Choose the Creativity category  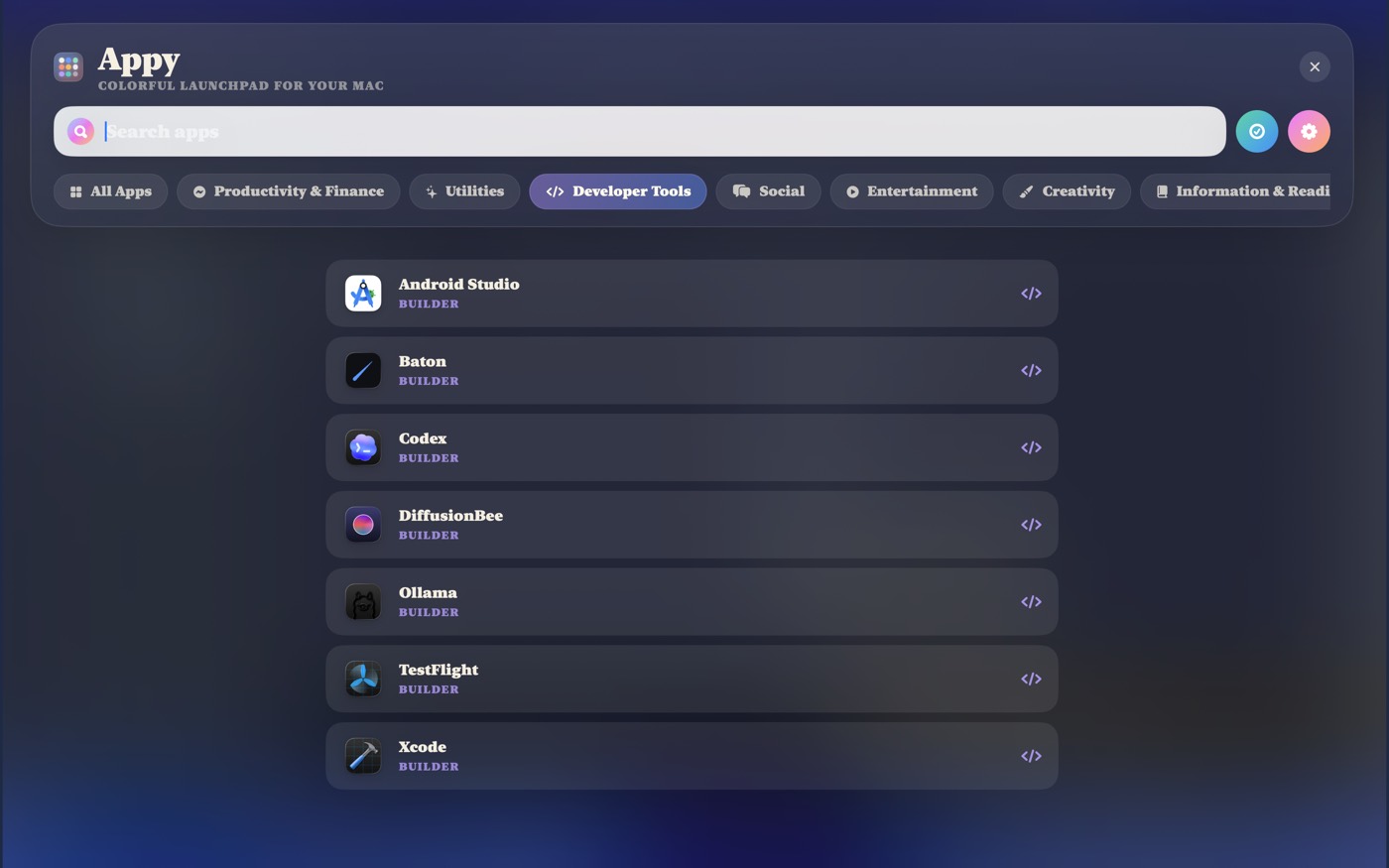(x=1067, y=191)
